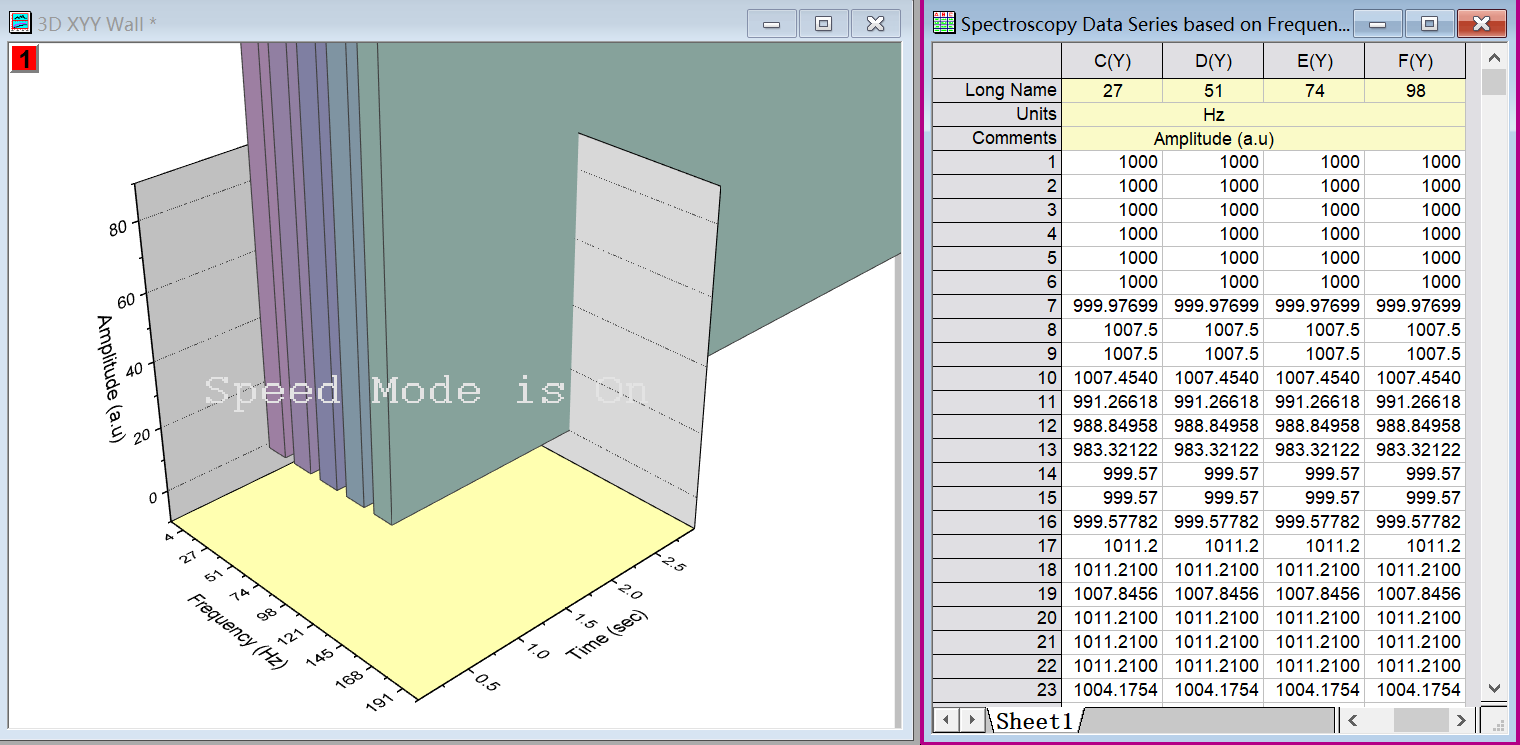Maximize the 3D XYY Wall window

823,24
